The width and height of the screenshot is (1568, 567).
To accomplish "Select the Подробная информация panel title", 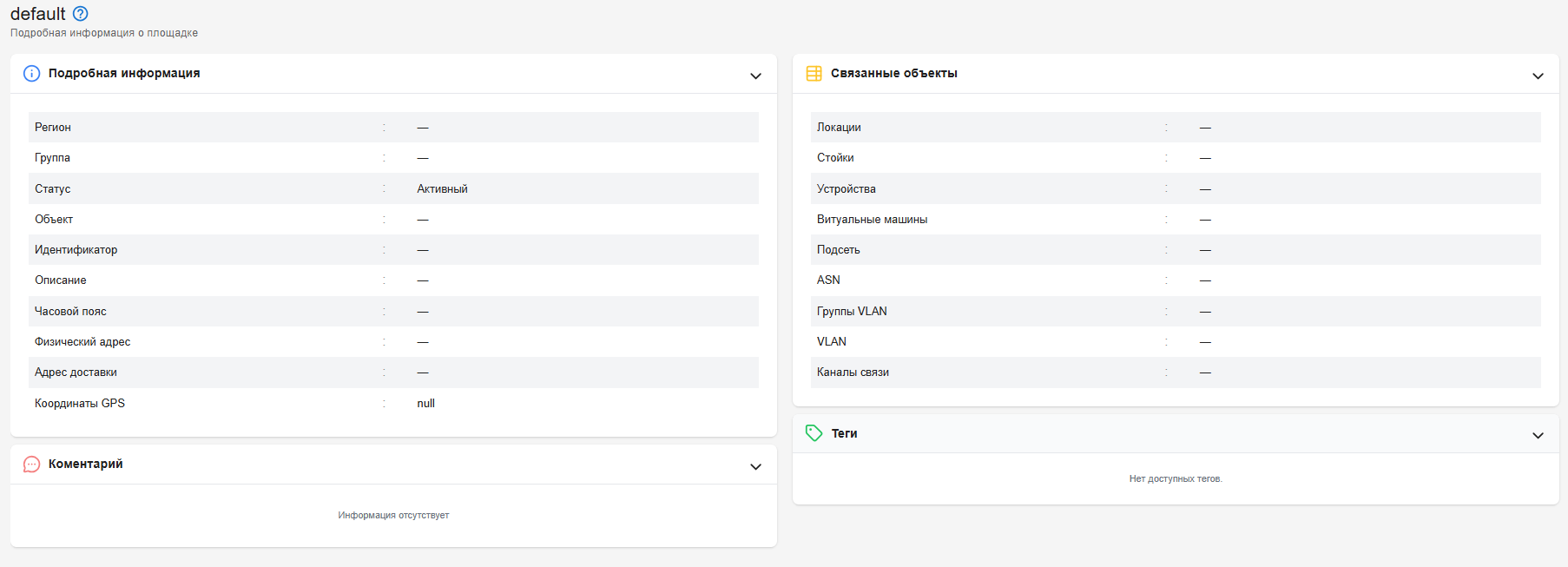I will click(124, 73).
